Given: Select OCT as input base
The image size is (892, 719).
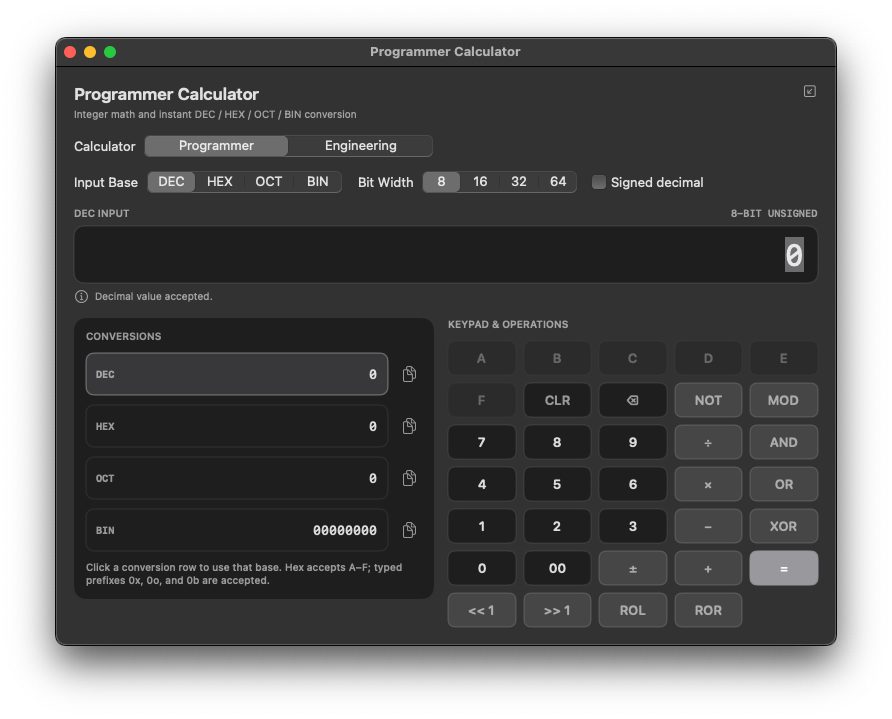Looking at the screenshot, I should point(269,182).
